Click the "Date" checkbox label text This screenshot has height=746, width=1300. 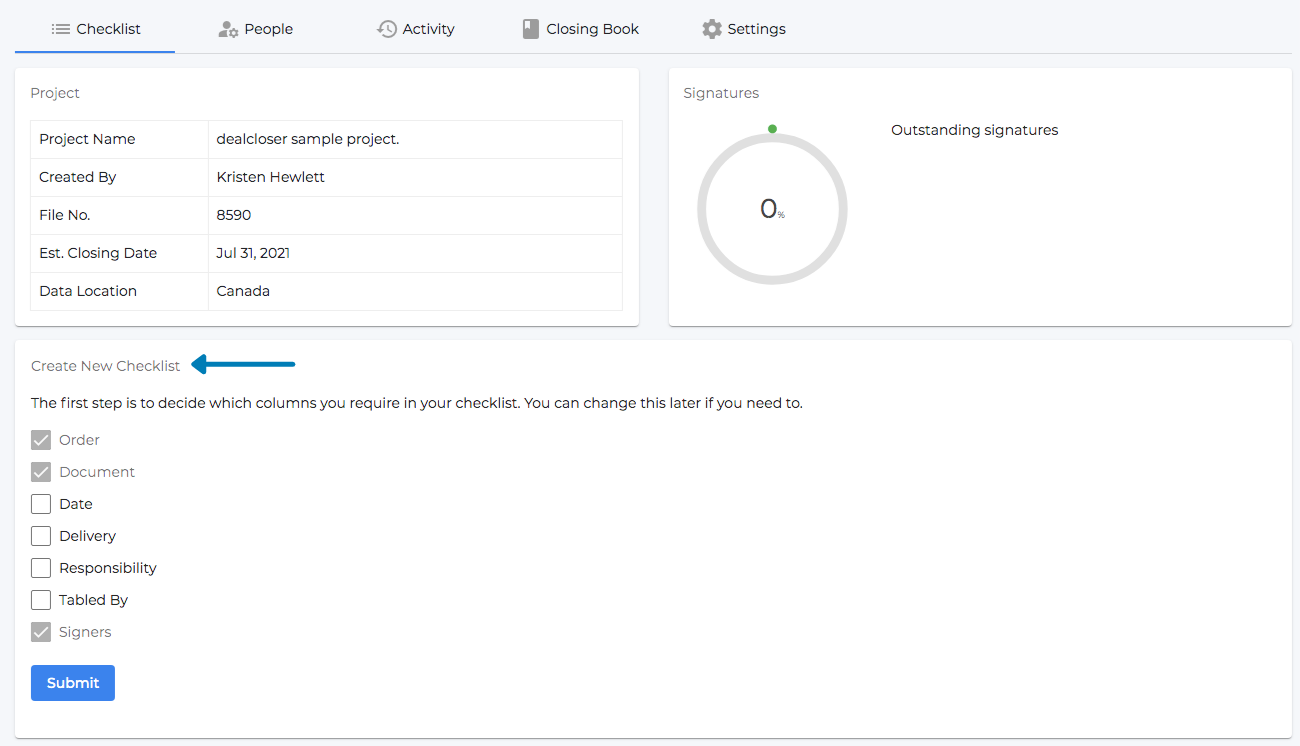point(76,504)
